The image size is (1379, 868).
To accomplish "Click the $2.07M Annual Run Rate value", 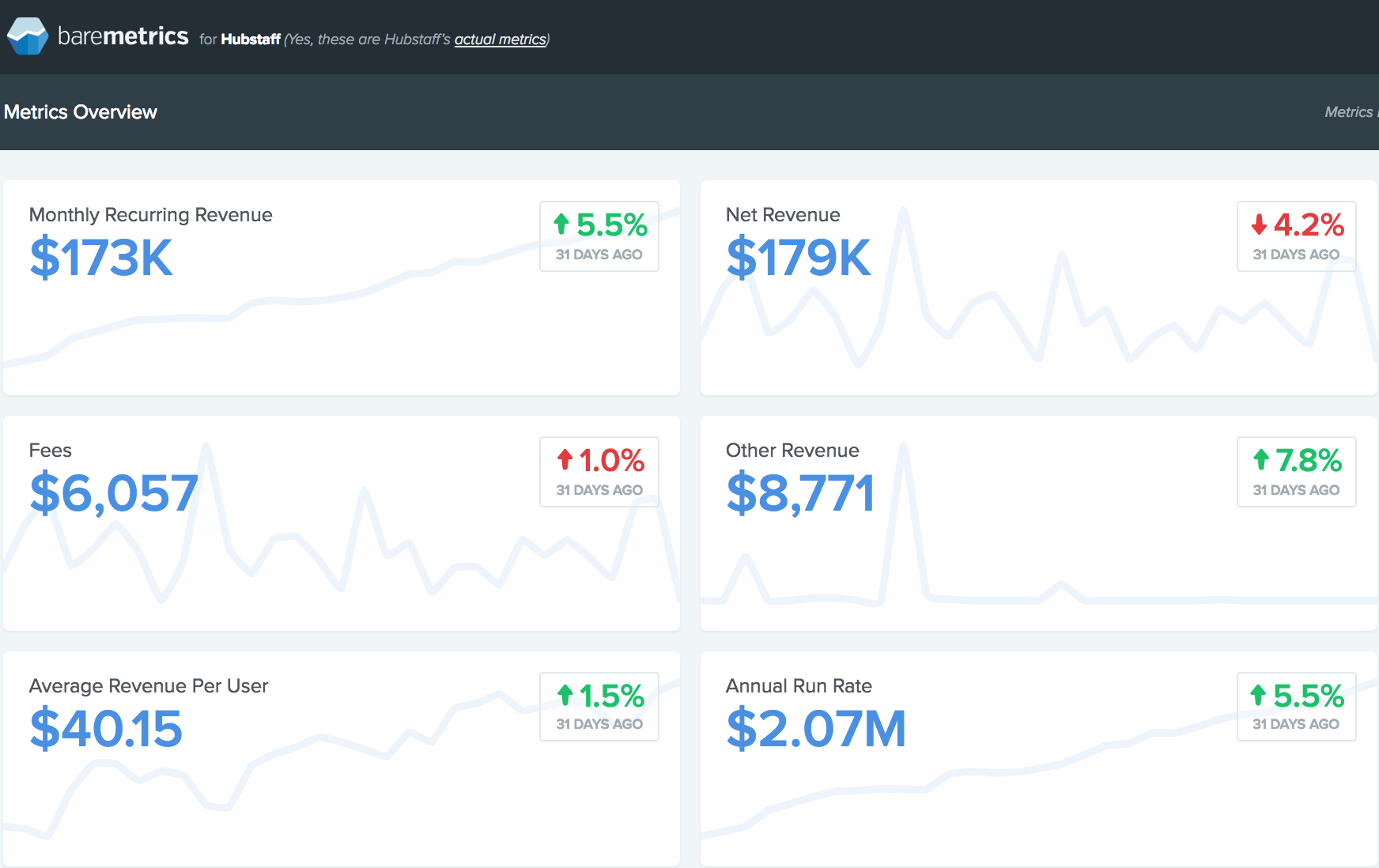I will coord(816,729).
